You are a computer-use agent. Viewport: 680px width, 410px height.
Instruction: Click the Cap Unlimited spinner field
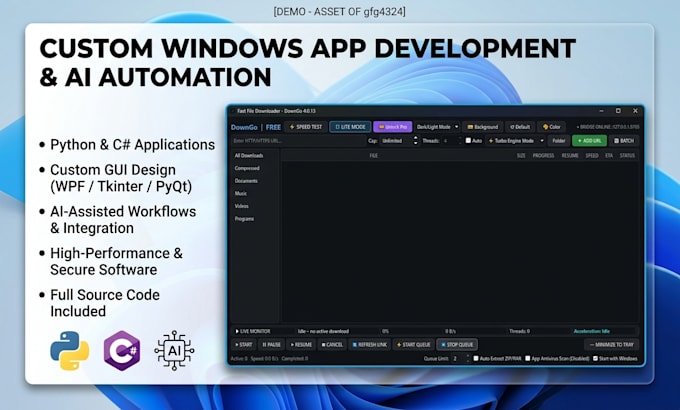(399, 141)
